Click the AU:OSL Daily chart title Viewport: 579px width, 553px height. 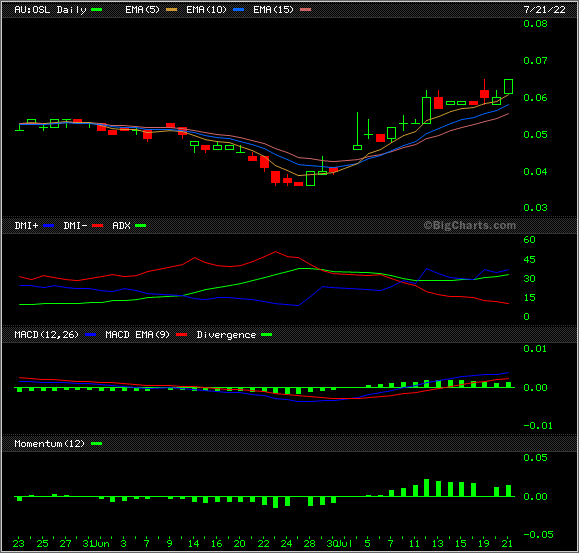click(50, 10)
